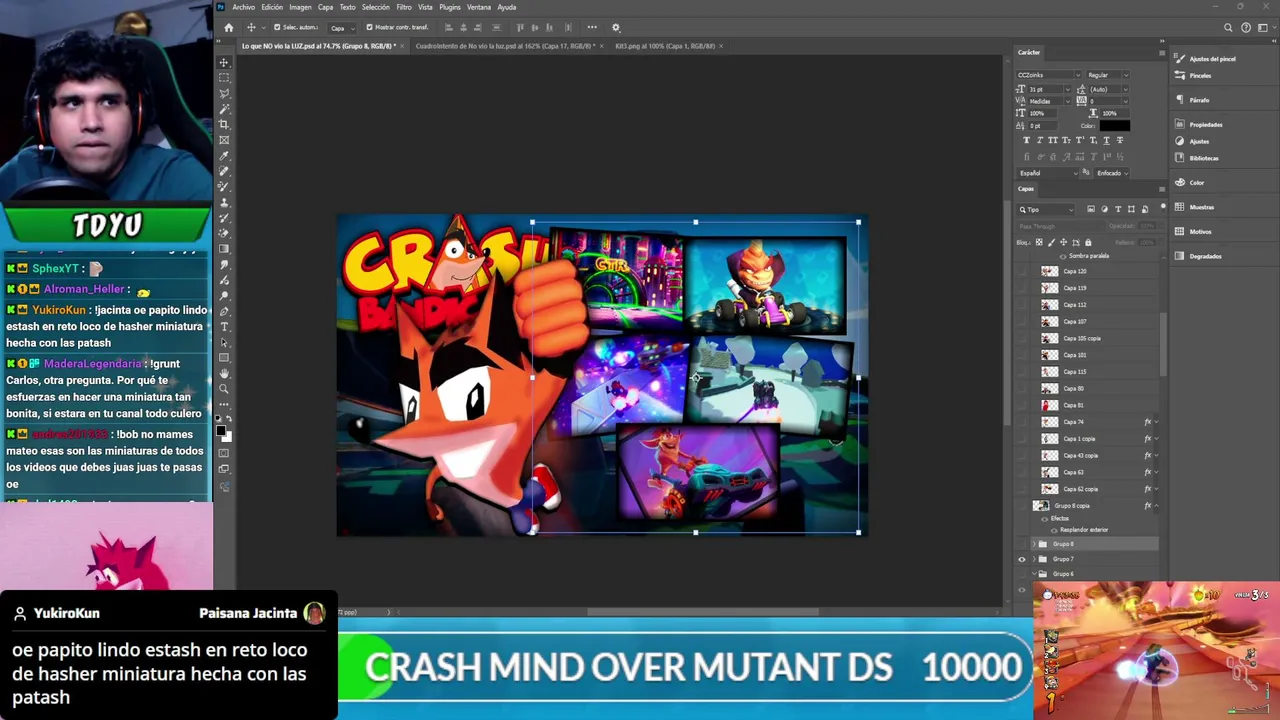Open the Filtro menu
The height and width of the screenshot is (720, 1280).
click(x=404, y=7)
